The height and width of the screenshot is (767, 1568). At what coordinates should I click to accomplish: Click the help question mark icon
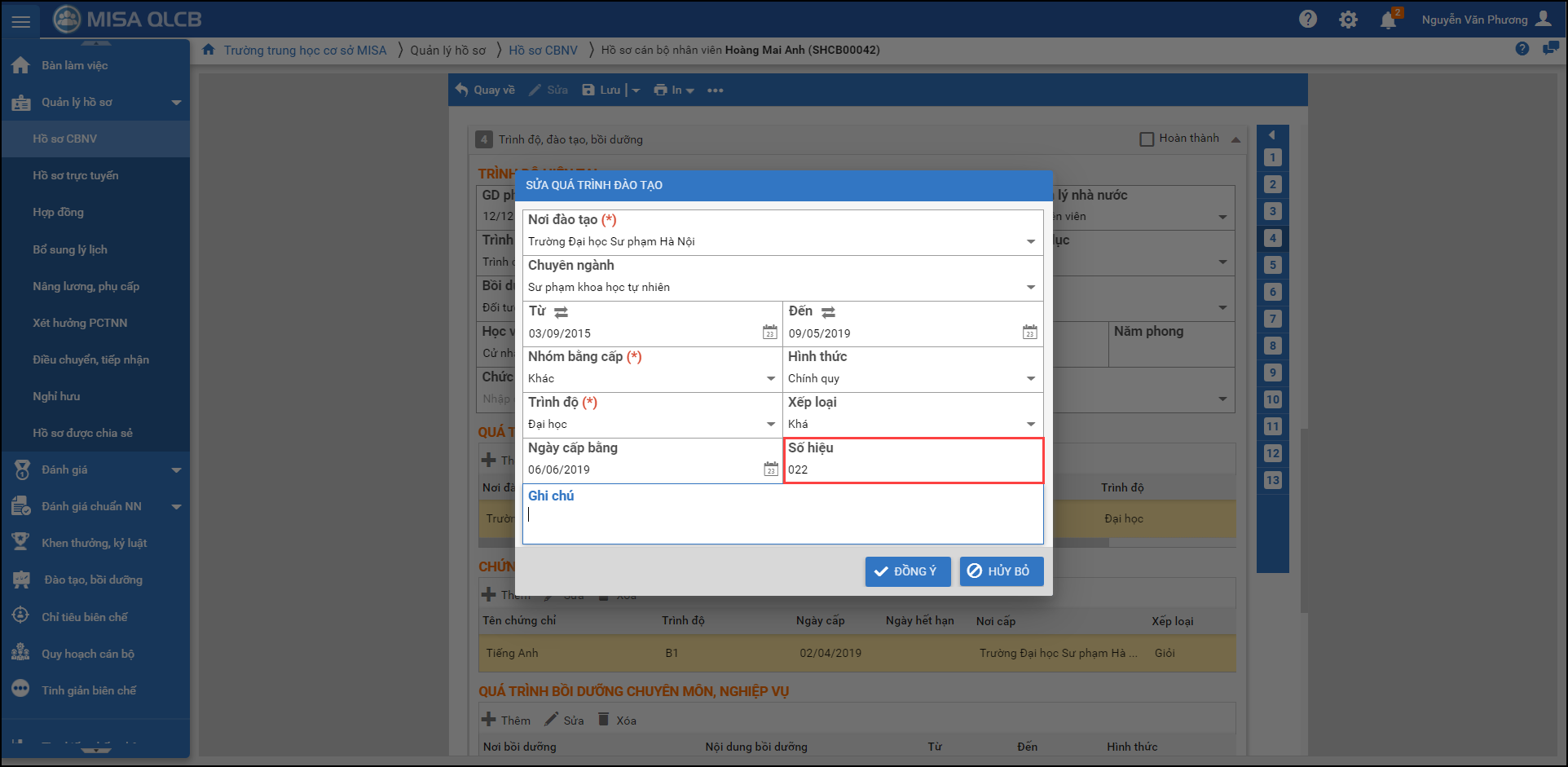point(1307,20)
